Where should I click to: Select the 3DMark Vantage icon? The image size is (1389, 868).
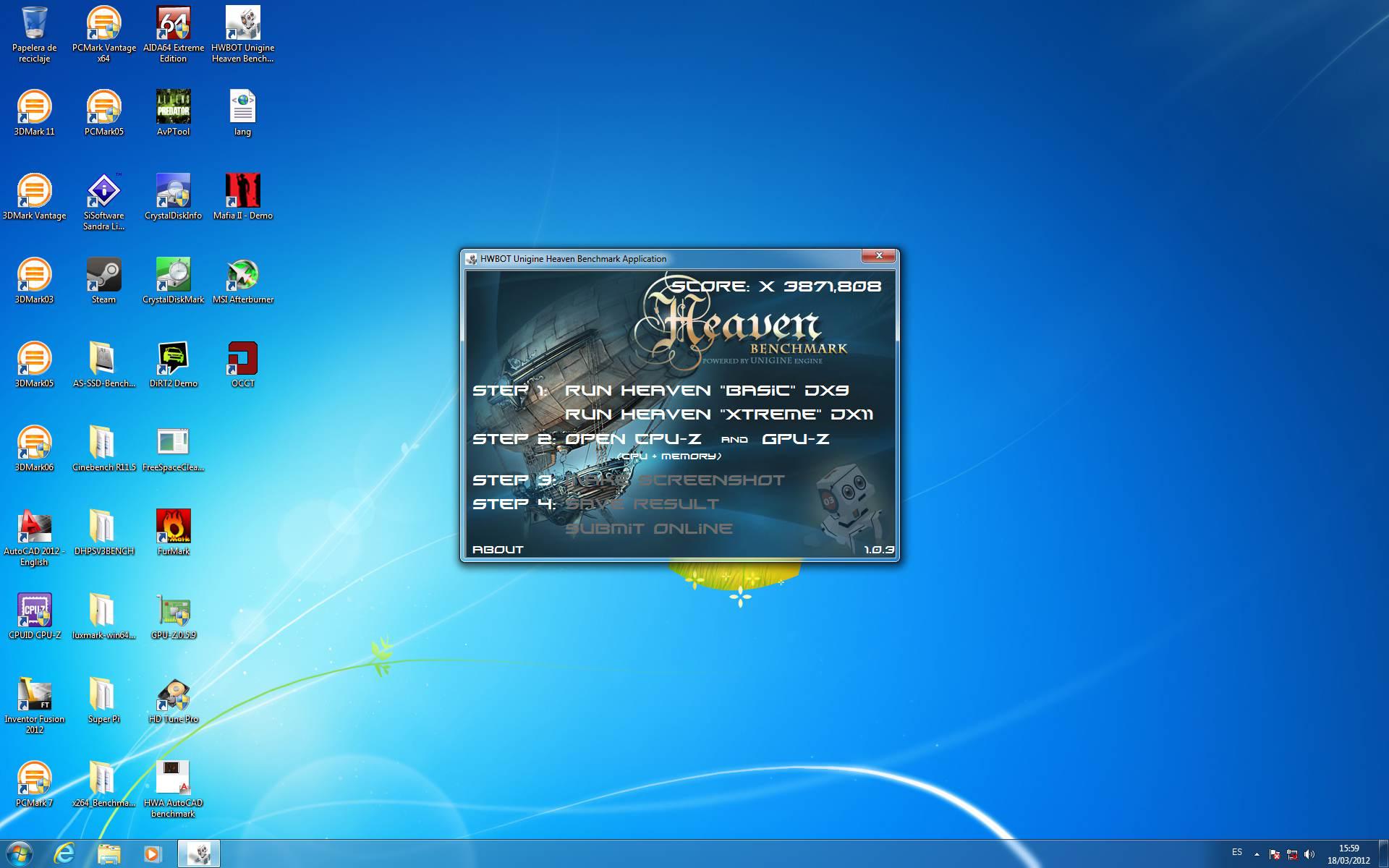coord(34,197)
